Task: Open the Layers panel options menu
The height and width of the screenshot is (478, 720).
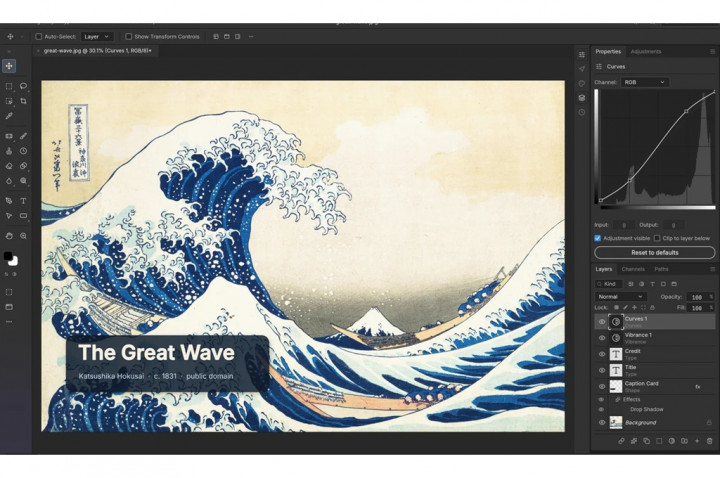Action: [712, 269]
